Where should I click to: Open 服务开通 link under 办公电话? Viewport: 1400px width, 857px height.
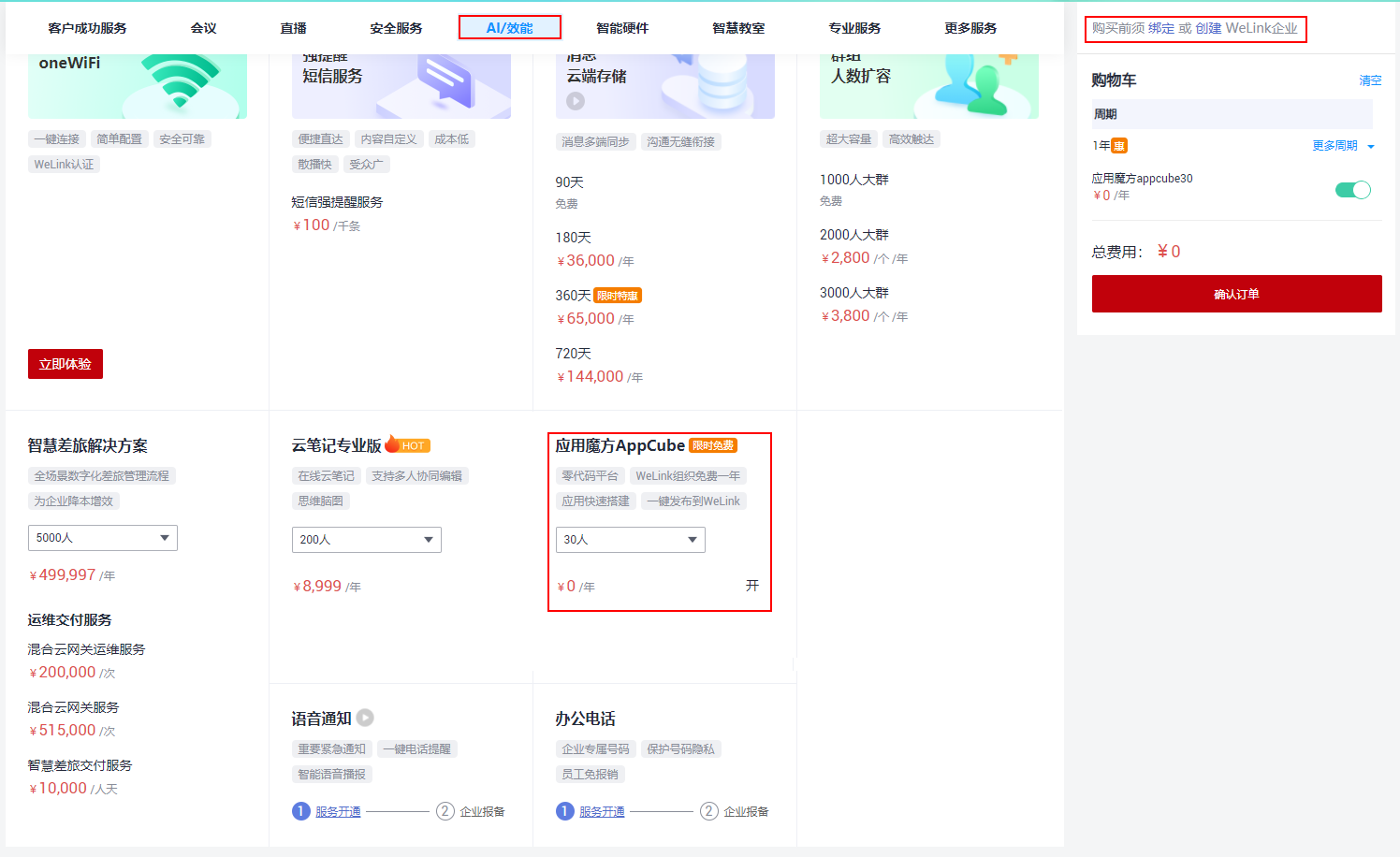tap(602, 811)
